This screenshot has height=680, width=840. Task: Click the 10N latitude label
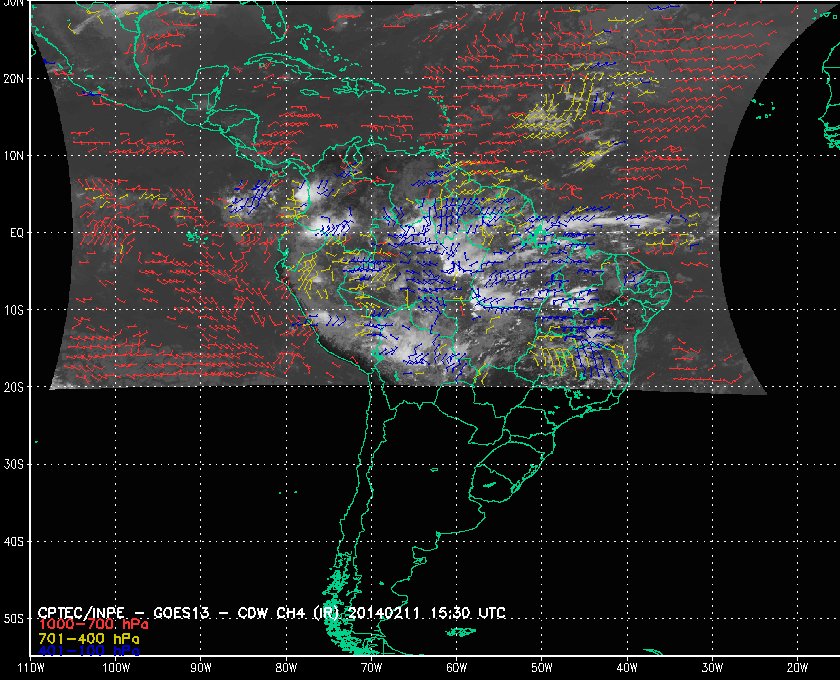point(13,155)
